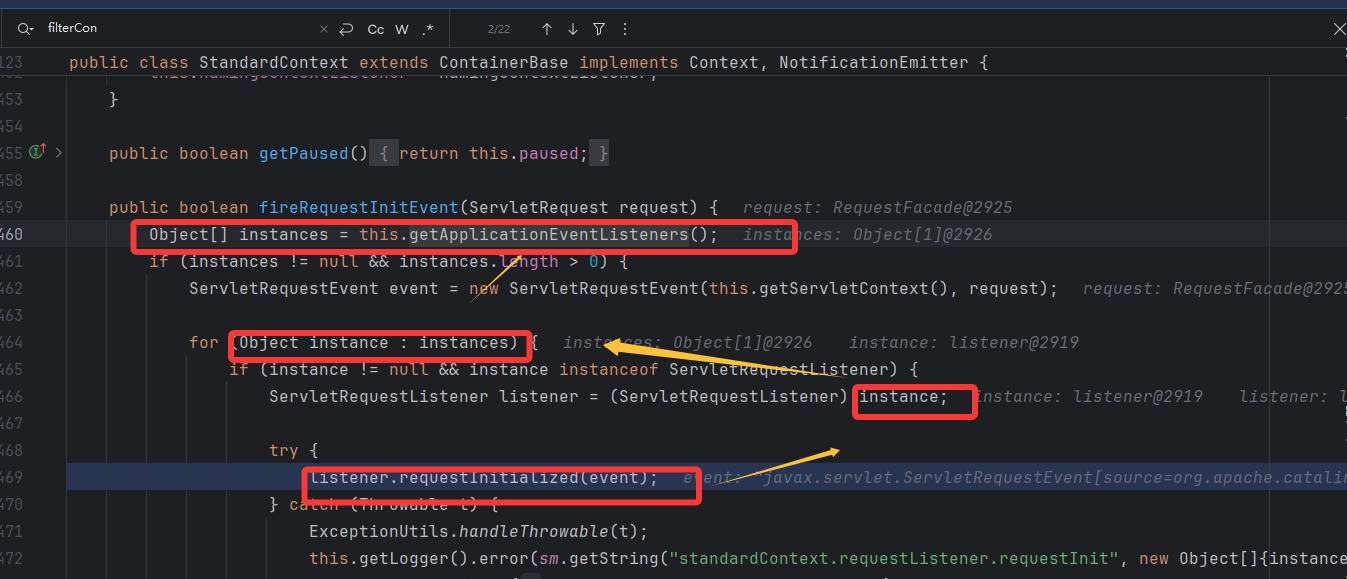1347x579 pixels.
Task: Toggle Match Case (Cc) option
Action: (x=375, y=29)
